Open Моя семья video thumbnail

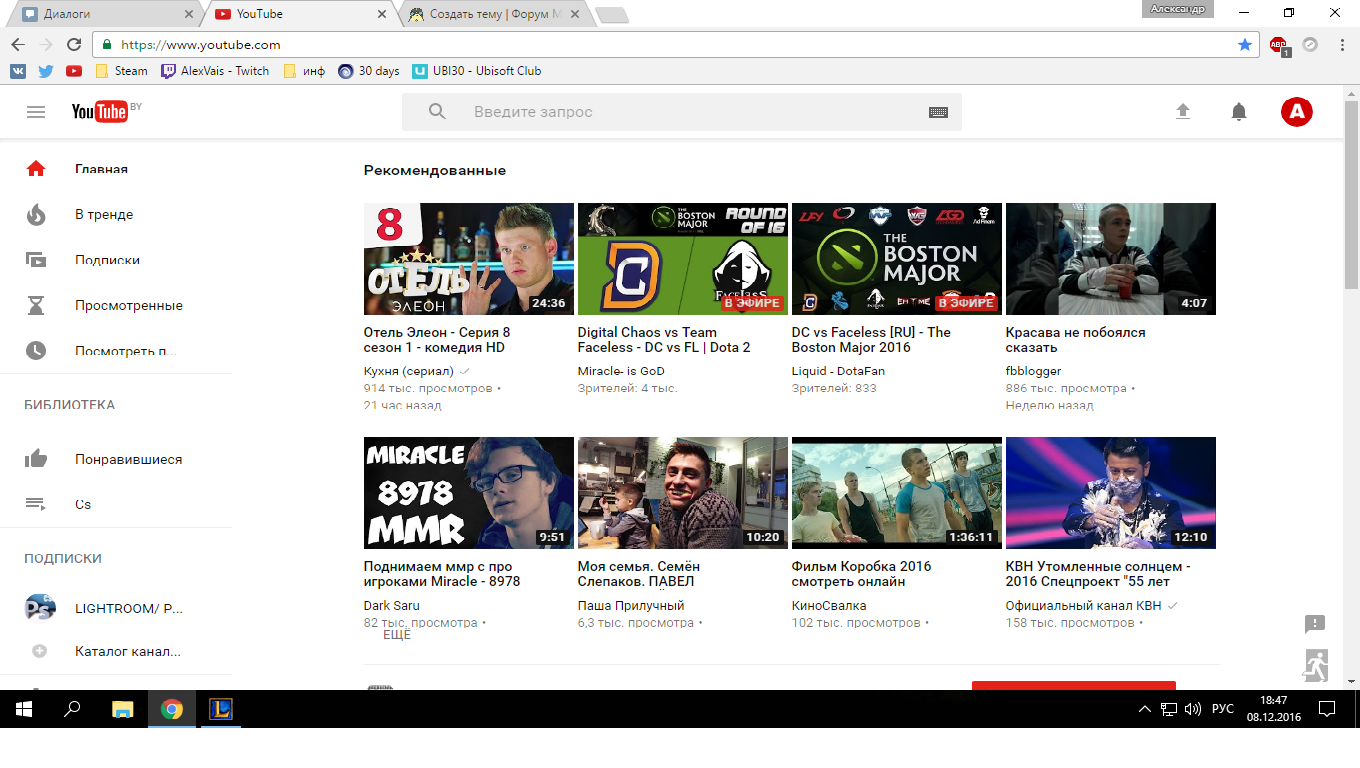point(683,493)
